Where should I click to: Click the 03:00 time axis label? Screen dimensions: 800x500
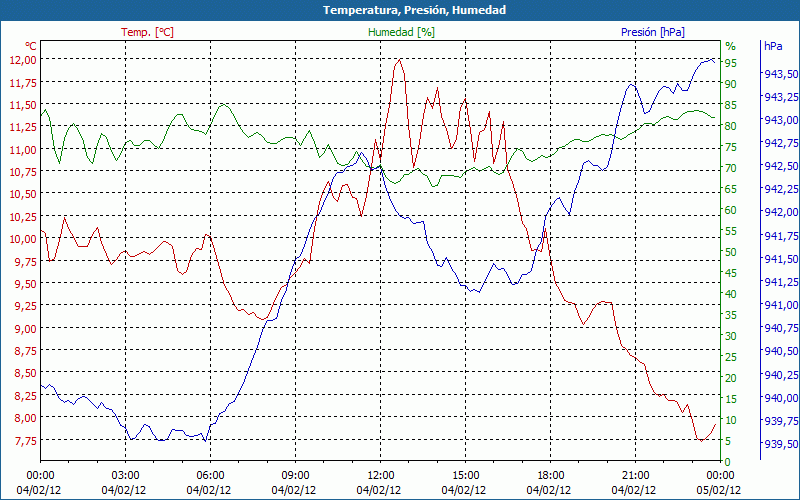click(124, 476)
